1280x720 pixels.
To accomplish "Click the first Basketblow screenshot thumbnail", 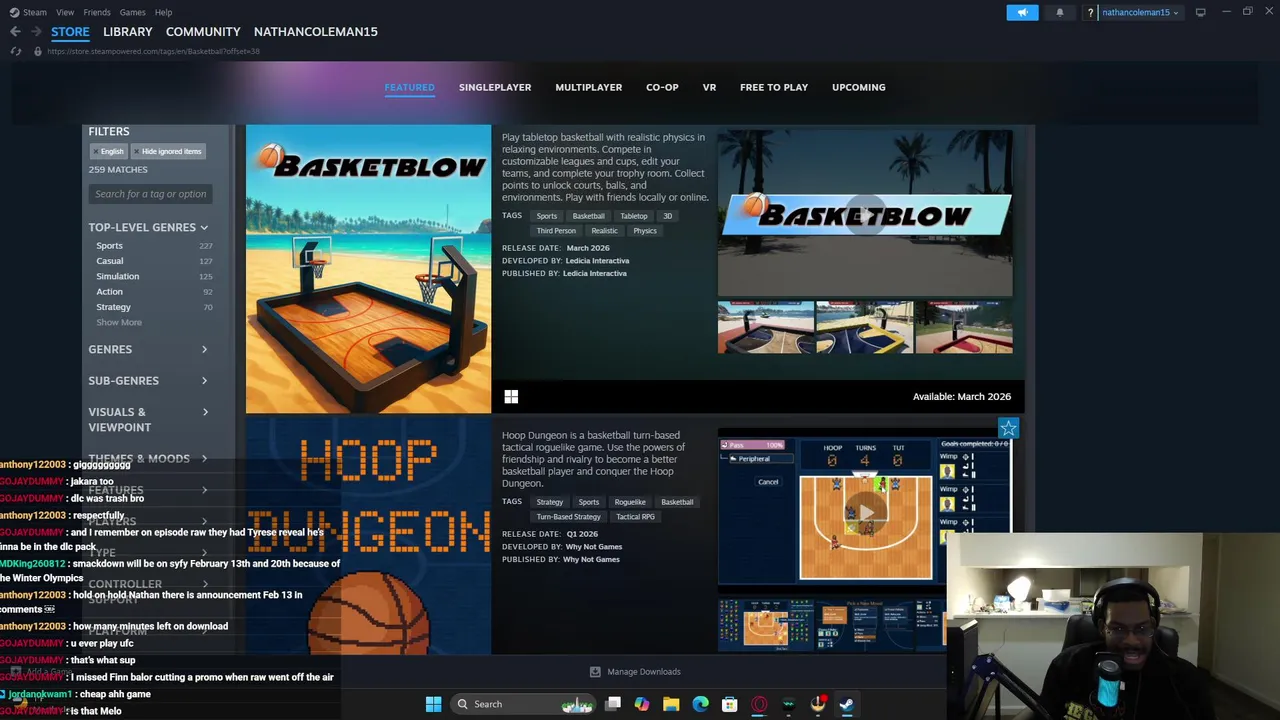I will tap(766, 328).
